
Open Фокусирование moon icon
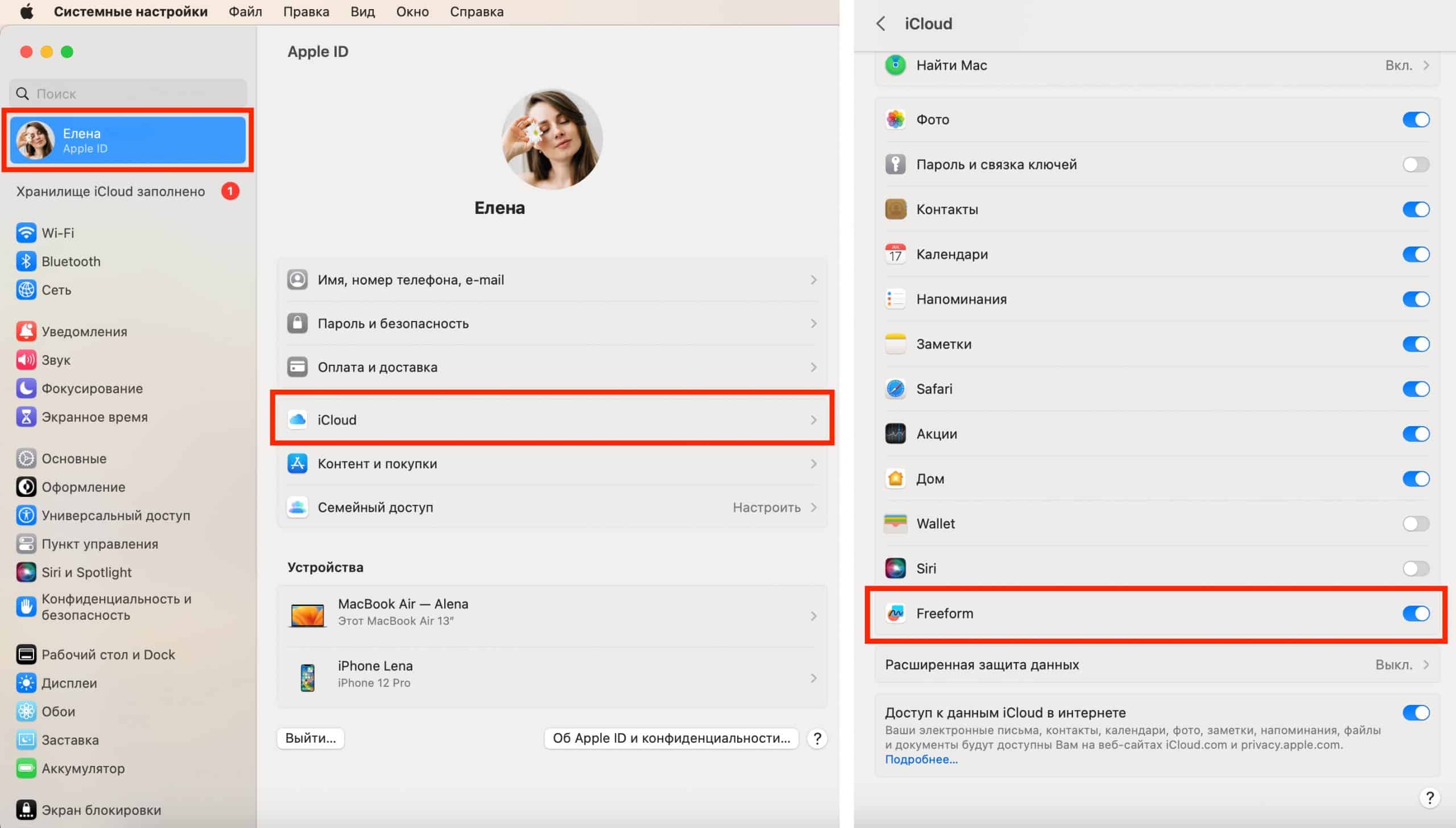26,388
